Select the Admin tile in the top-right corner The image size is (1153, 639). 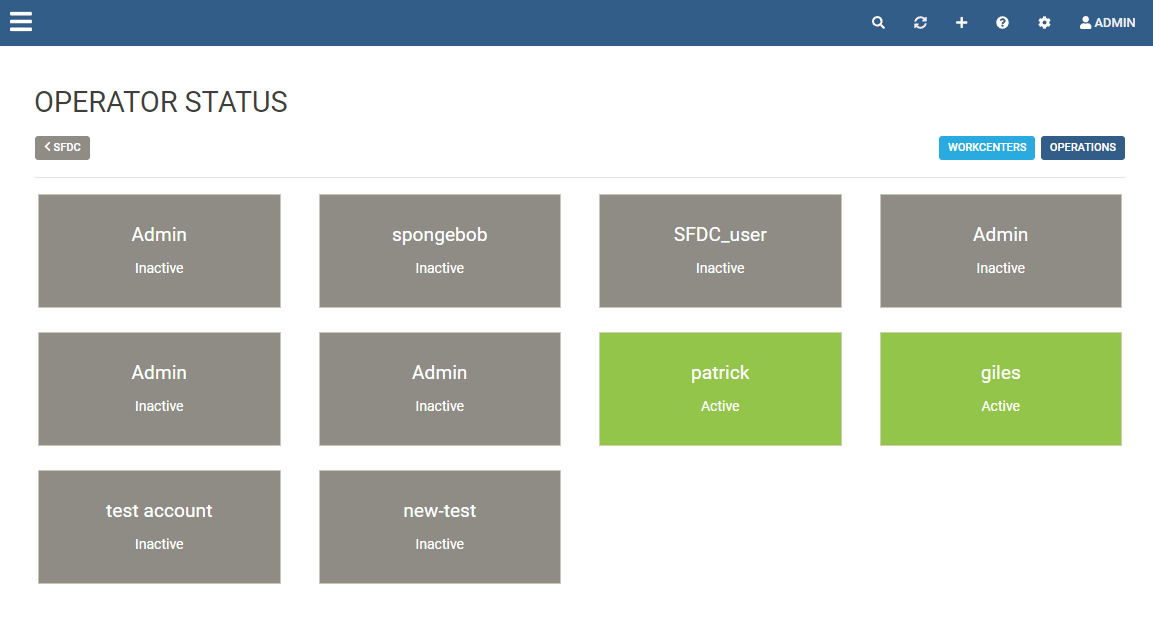pos(1000,251)
